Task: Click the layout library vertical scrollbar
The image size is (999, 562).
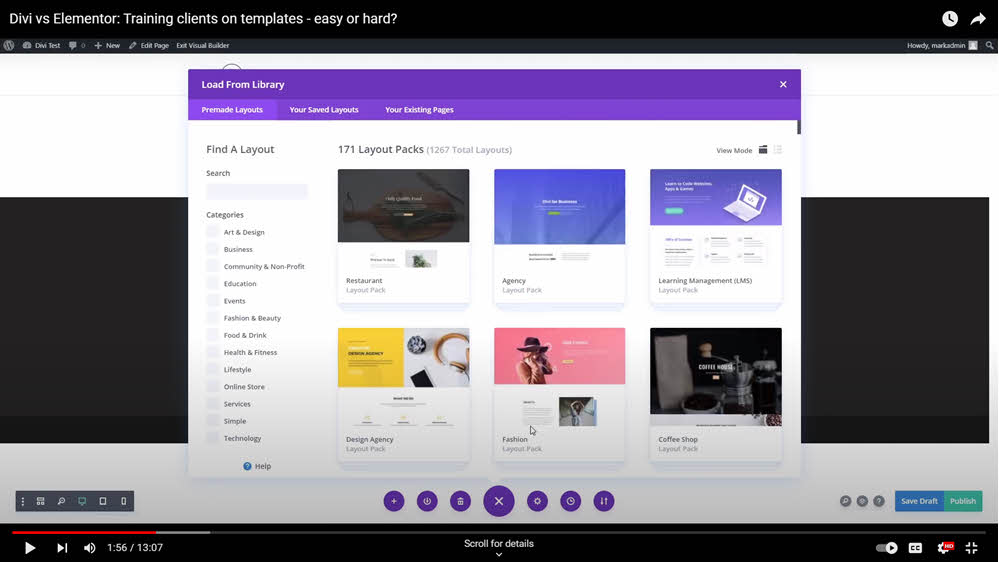Action: (798, 127)
